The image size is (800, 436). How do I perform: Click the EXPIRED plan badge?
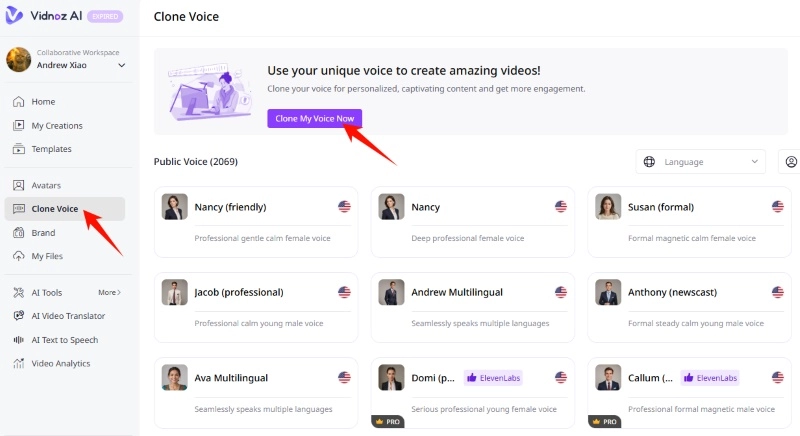[x=105, y=17]
